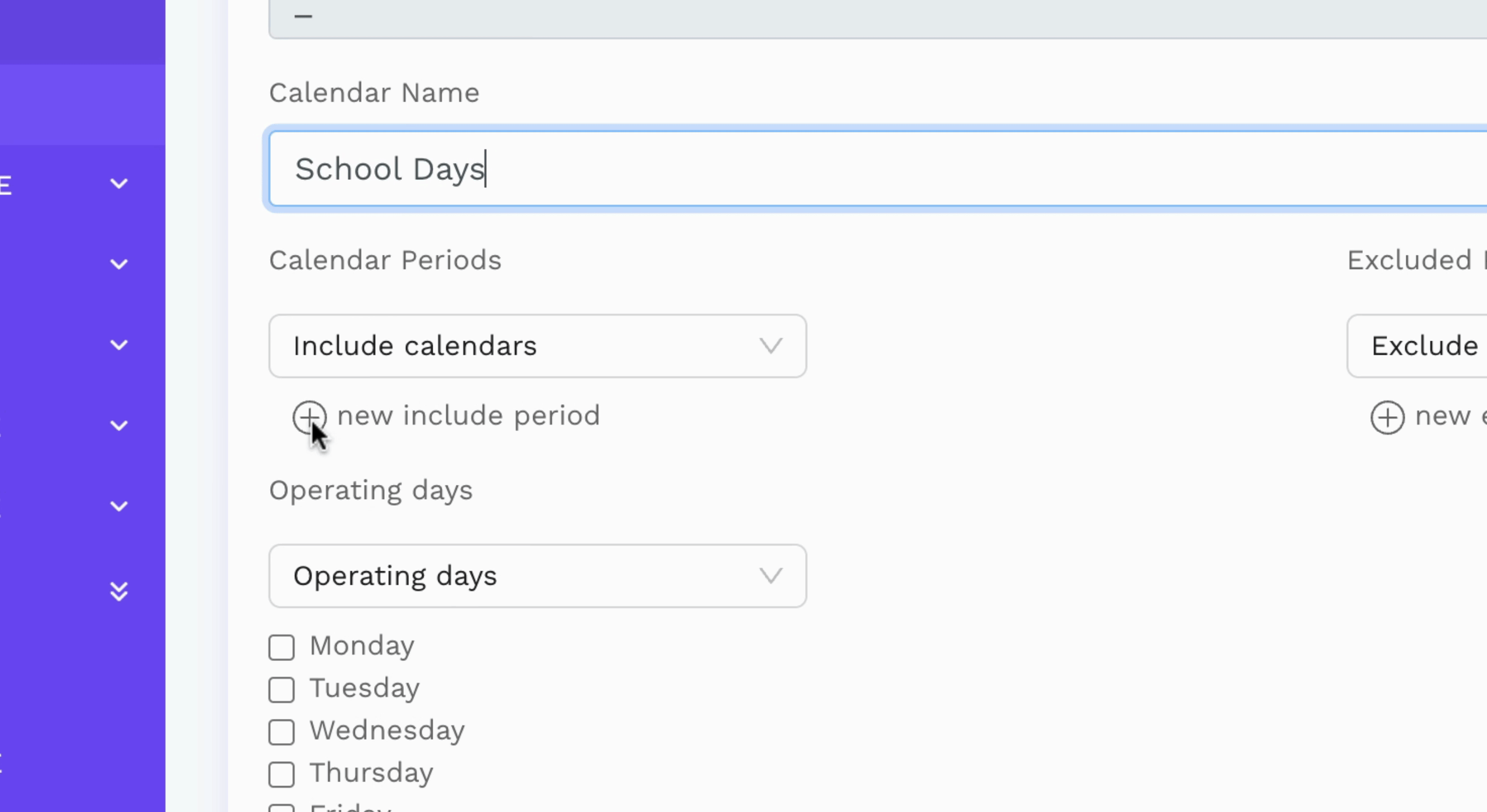Click the disabled gray field showing a dash
The width and height of the screenshot is (1487, 812).
click(877, 19)
